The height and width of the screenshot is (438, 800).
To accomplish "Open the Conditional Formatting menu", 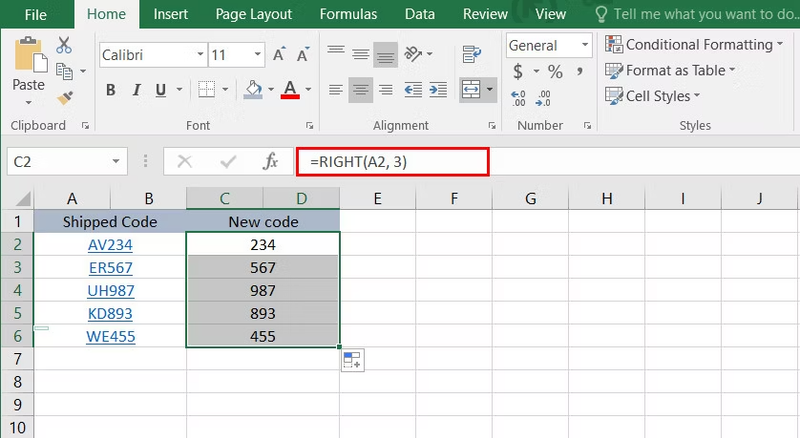I will (x=694, y=45).
